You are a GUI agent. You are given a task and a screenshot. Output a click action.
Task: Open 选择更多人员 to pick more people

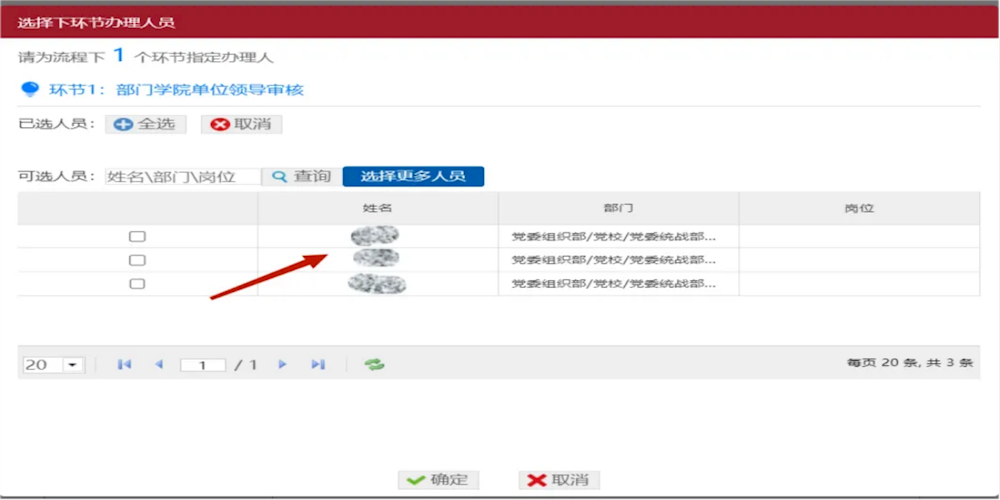tap(413, 177)
